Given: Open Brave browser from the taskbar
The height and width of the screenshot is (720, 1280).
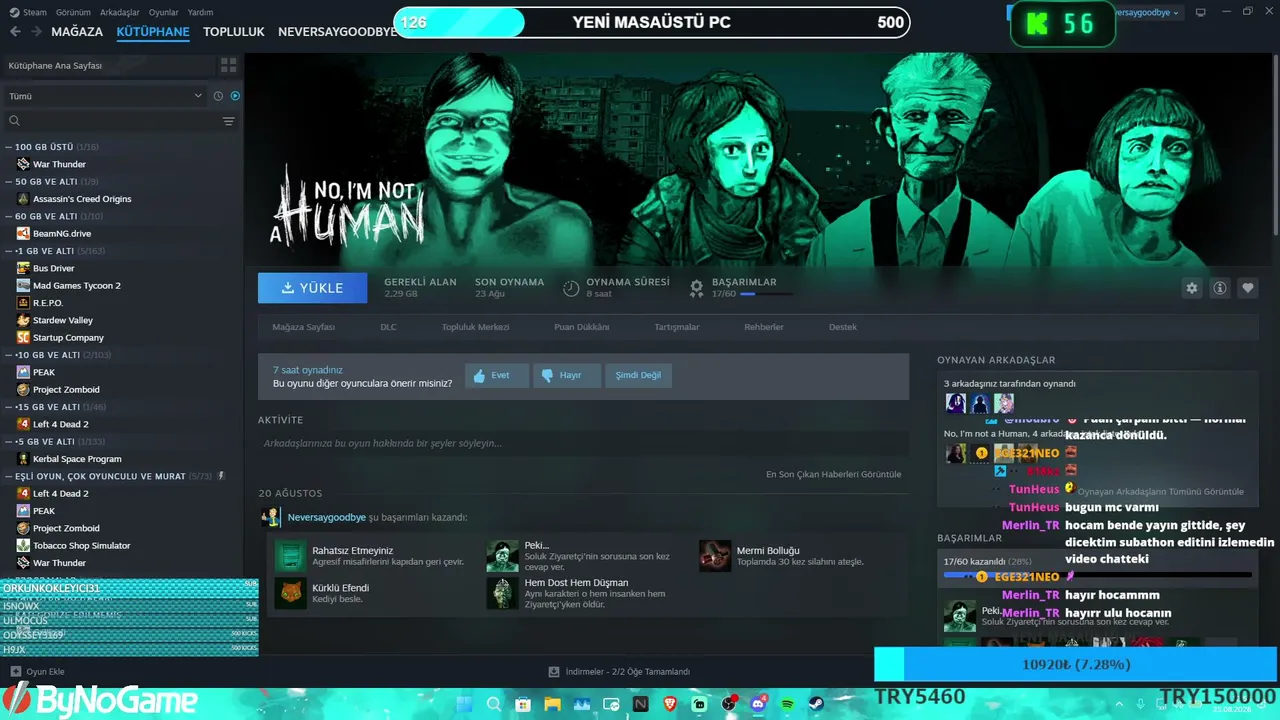Looking at the screenshot, I should 670,704.
